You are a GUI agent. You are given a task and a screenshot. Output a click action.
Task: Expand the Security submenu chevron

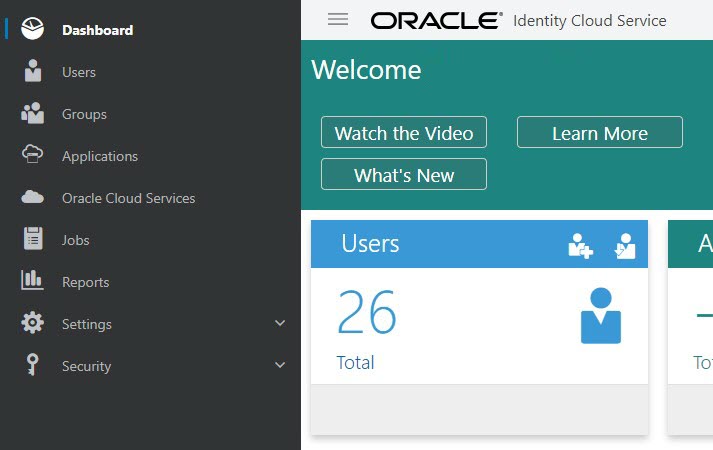pos(280,365)
